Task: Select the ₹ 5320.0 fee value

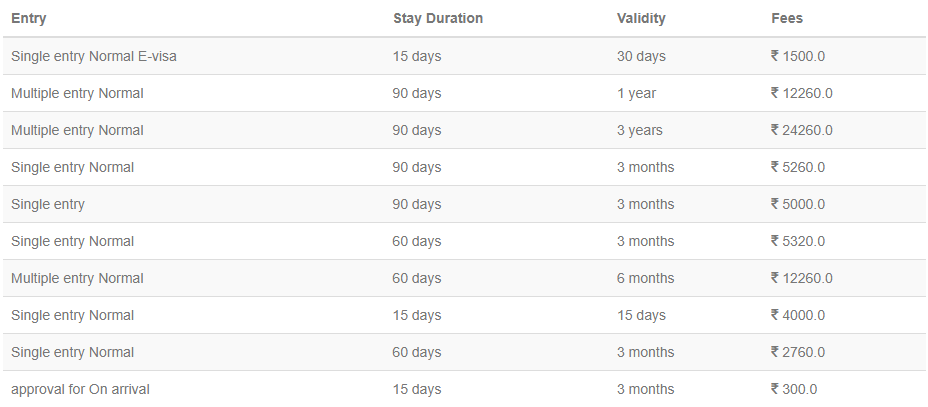Action: click(798, 241)
